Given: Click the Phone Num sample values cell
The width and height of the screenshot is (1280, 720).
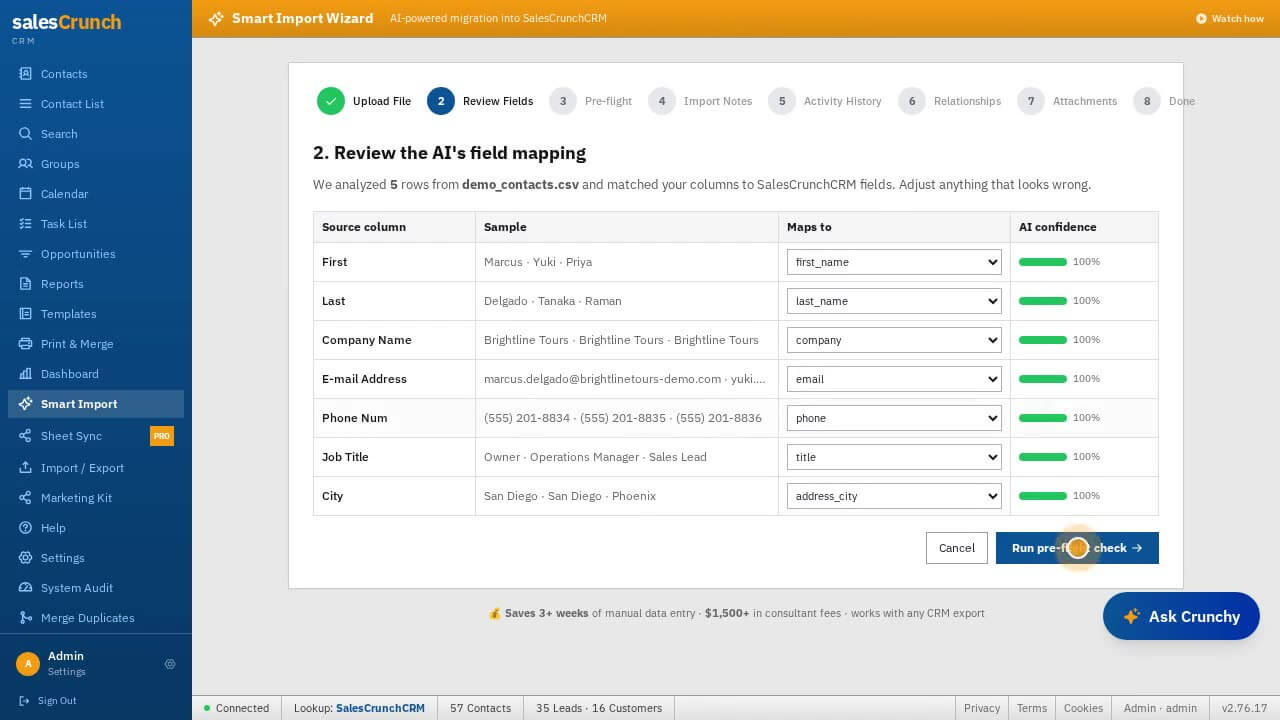Looking at the screenshot, I should [627, 418].
